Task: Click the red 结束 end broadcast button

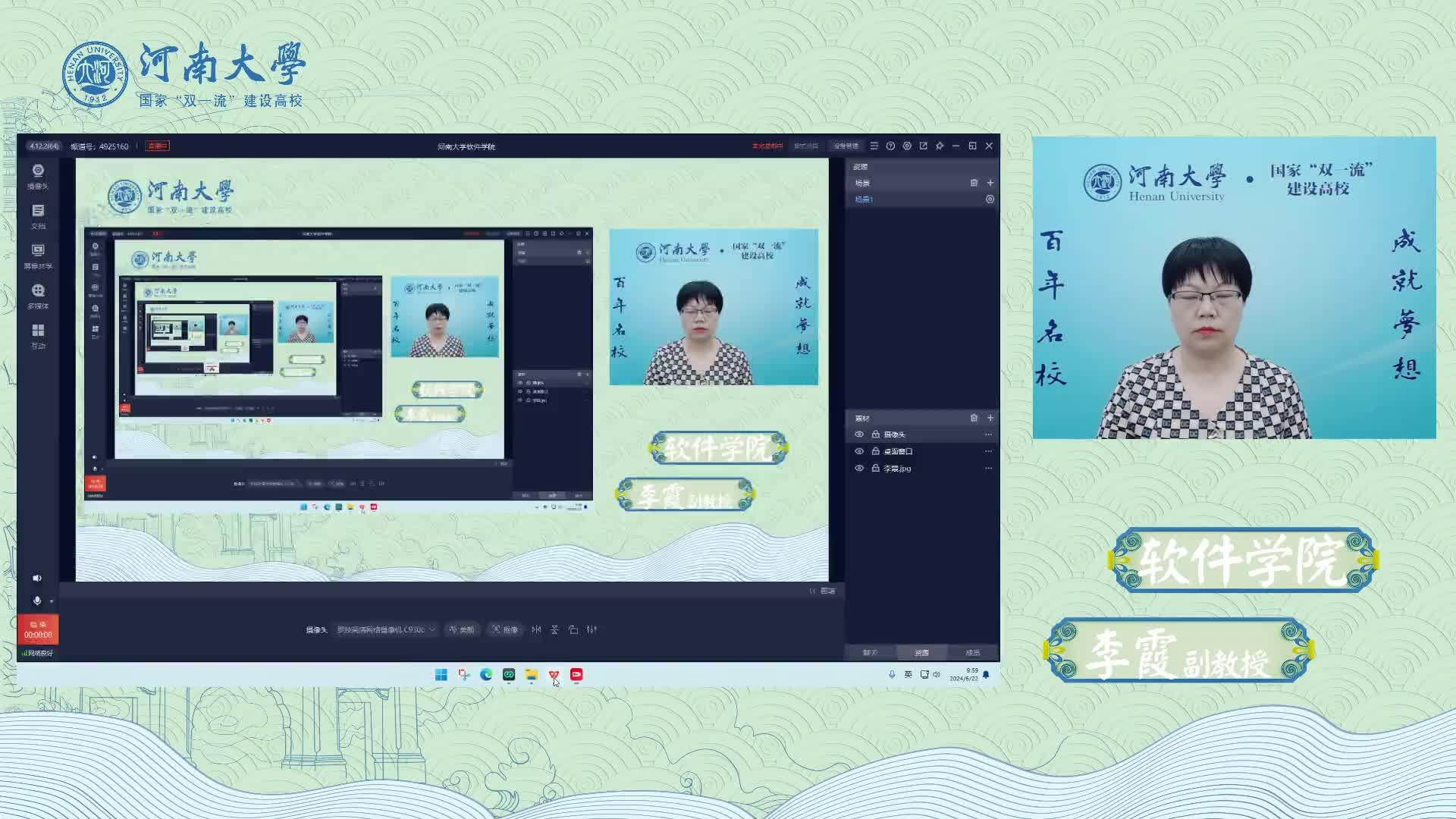Action: click(x=38, y=629)
